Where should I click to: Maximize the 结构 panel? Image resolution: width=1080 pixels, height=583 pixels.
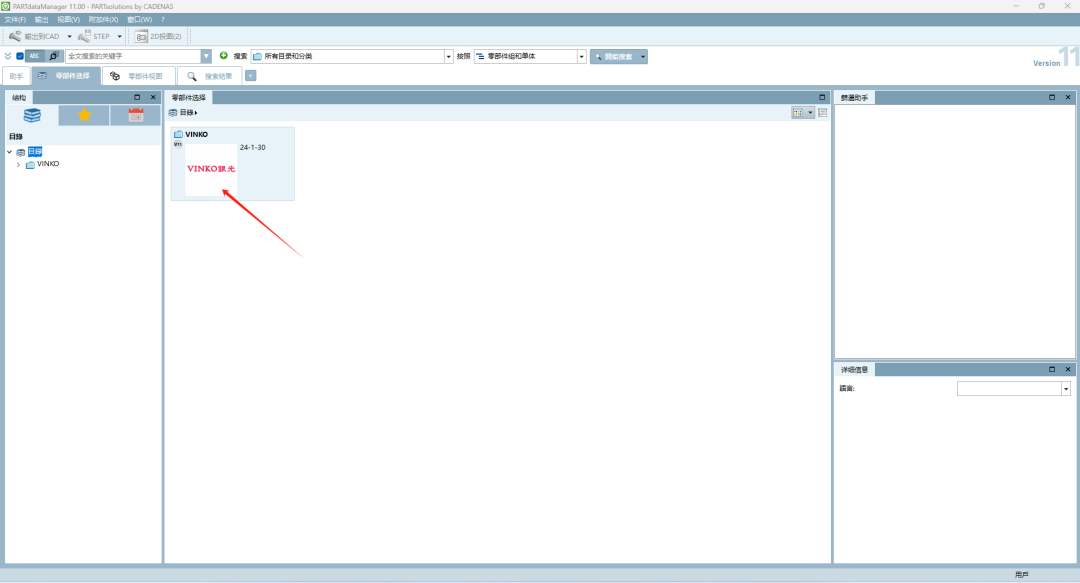(x=137, y=97)
